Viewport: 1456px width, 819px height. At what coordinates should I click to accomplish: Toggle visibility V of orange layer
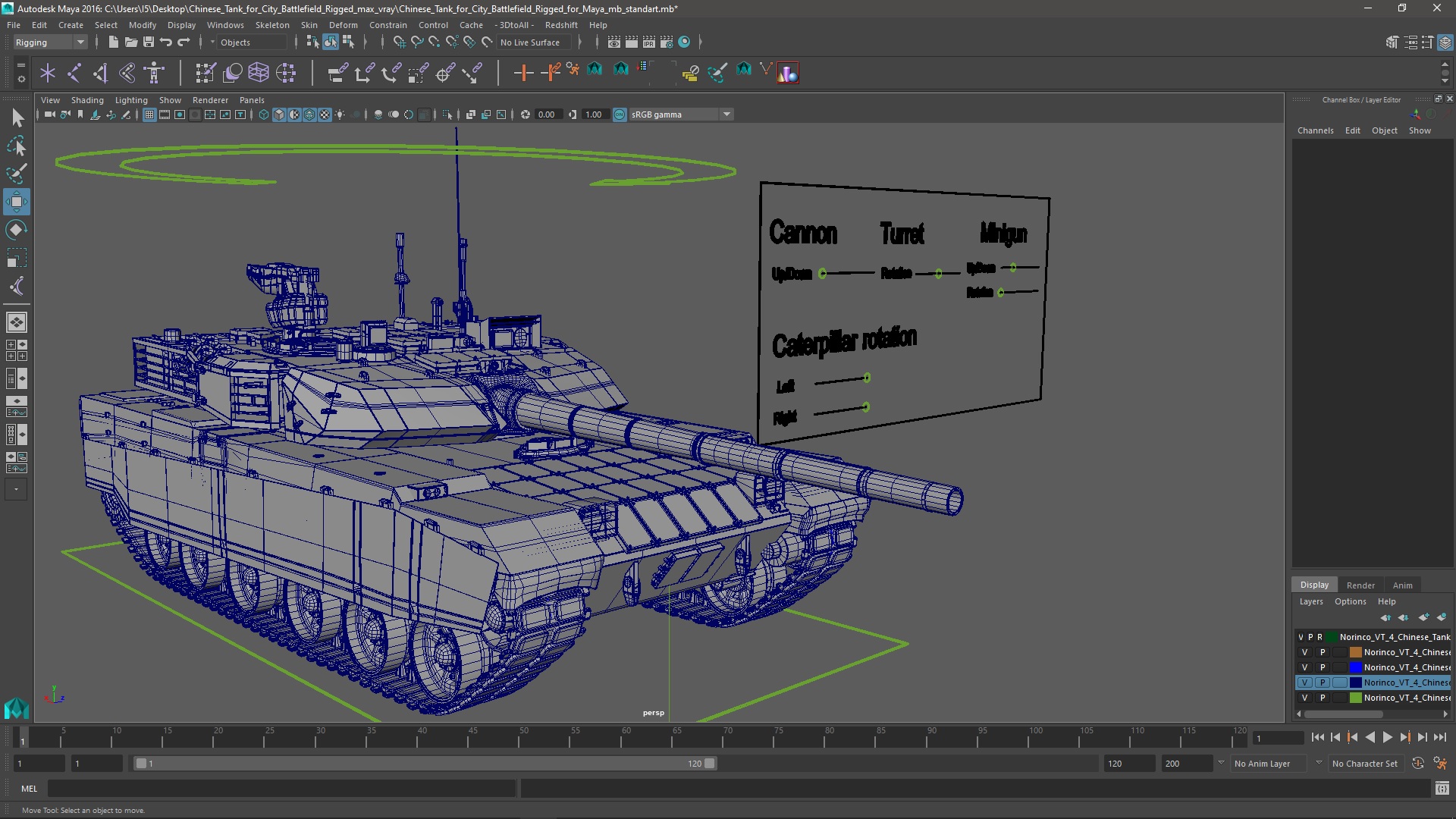coord(1304,652)
